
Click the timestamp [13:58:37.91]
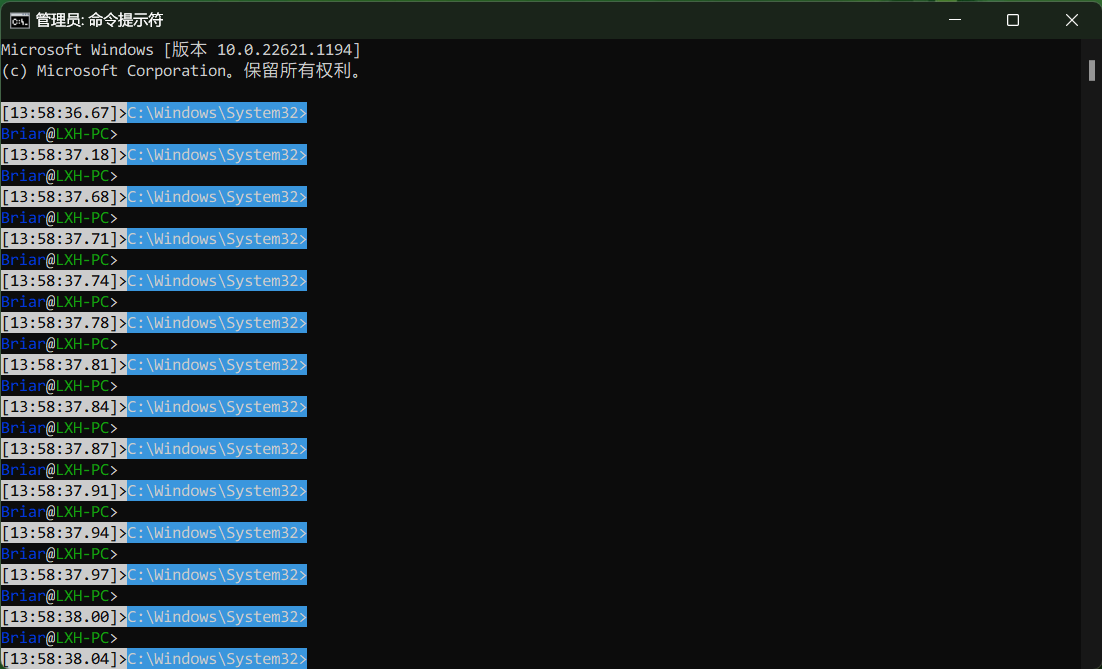[x=60, y=491]
